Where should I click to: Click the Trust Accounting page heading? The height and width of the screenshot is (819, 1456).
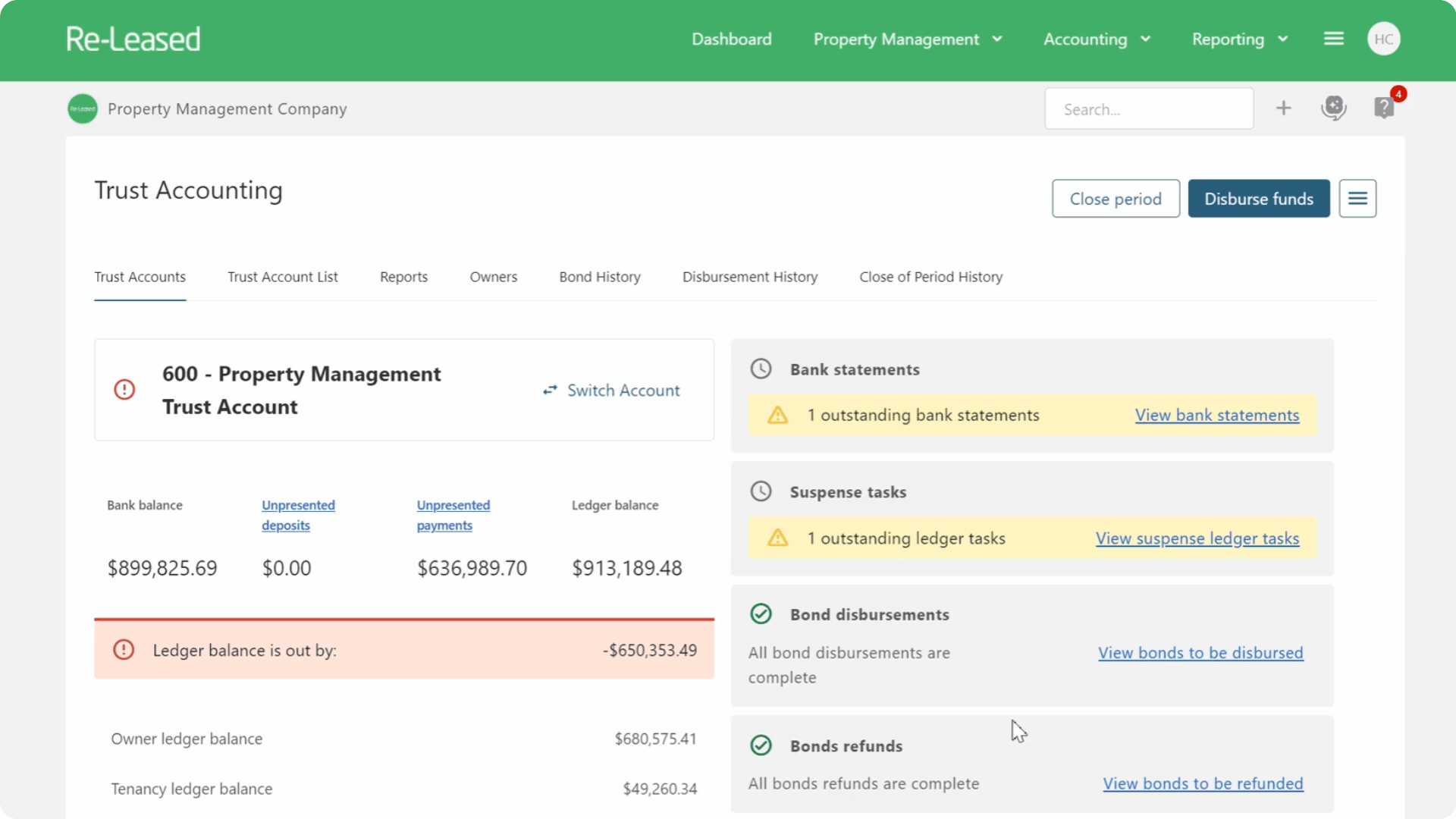pos(188,190)
